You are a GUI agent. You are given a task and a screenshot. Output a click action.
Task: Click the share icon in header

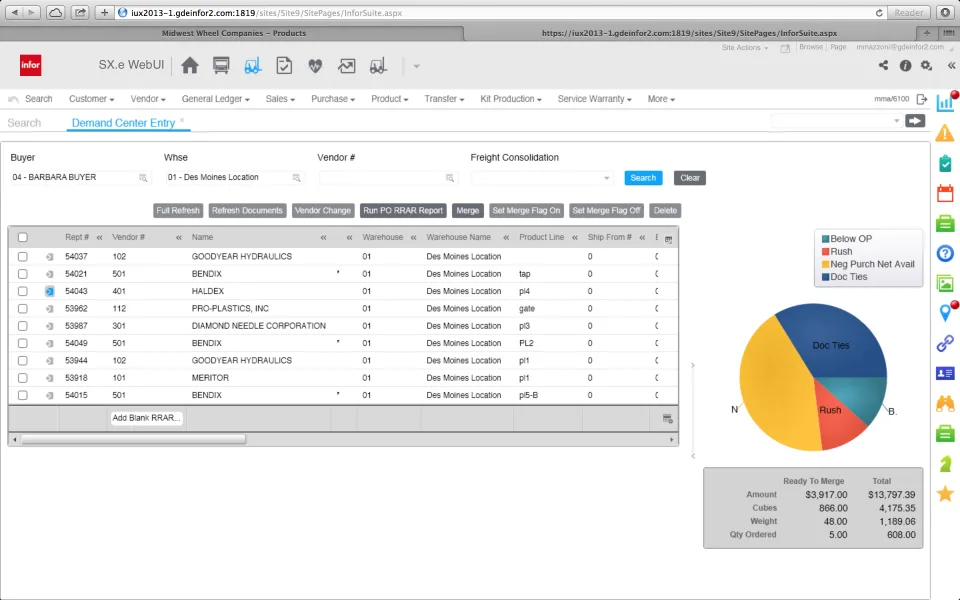point(883,66)
